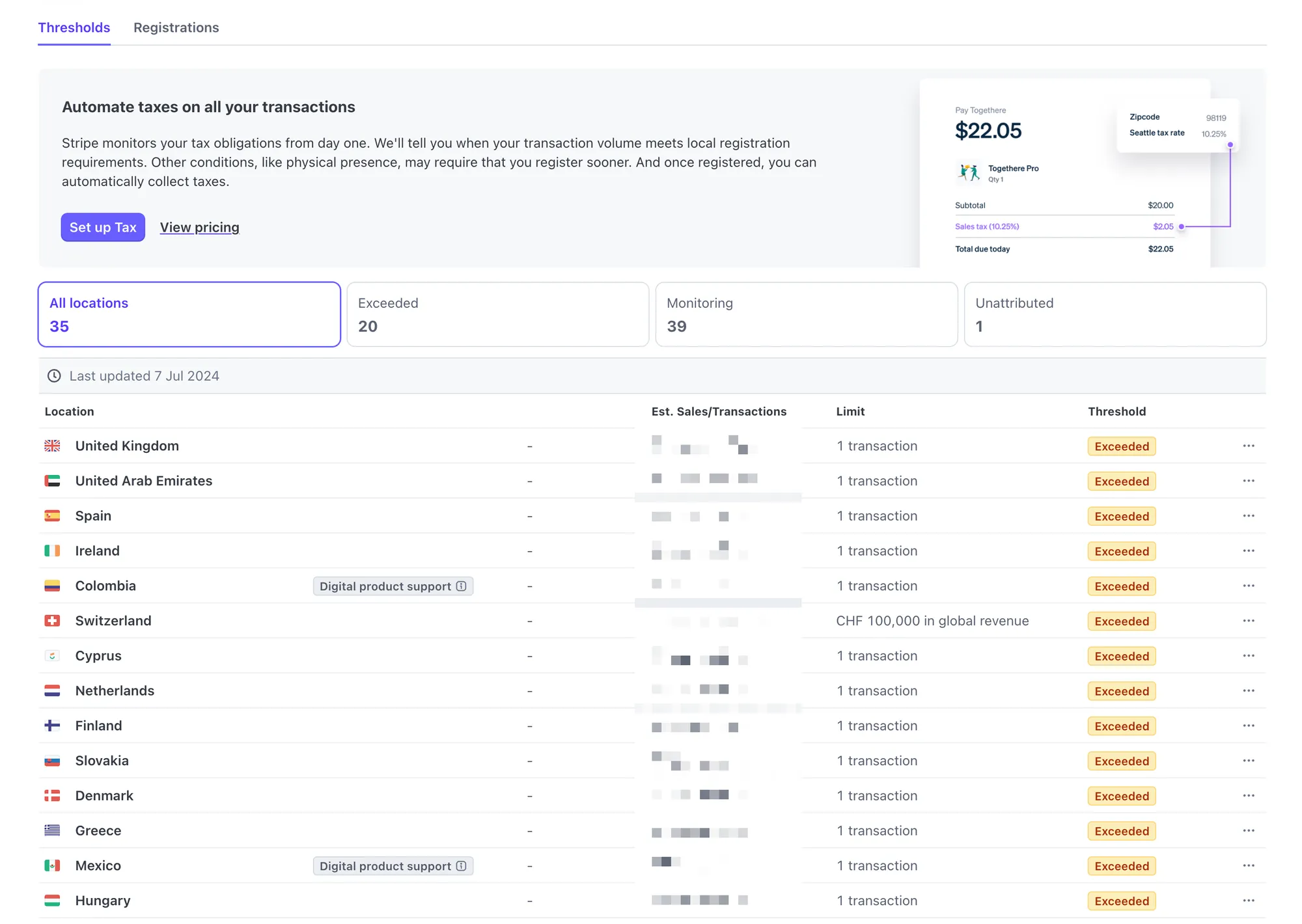Image resolution: width=1302 pixels, height=924 pixels.
Task: Click the Mexico digital product info icon
Action: pyautogui.click(x=462, y=865)
